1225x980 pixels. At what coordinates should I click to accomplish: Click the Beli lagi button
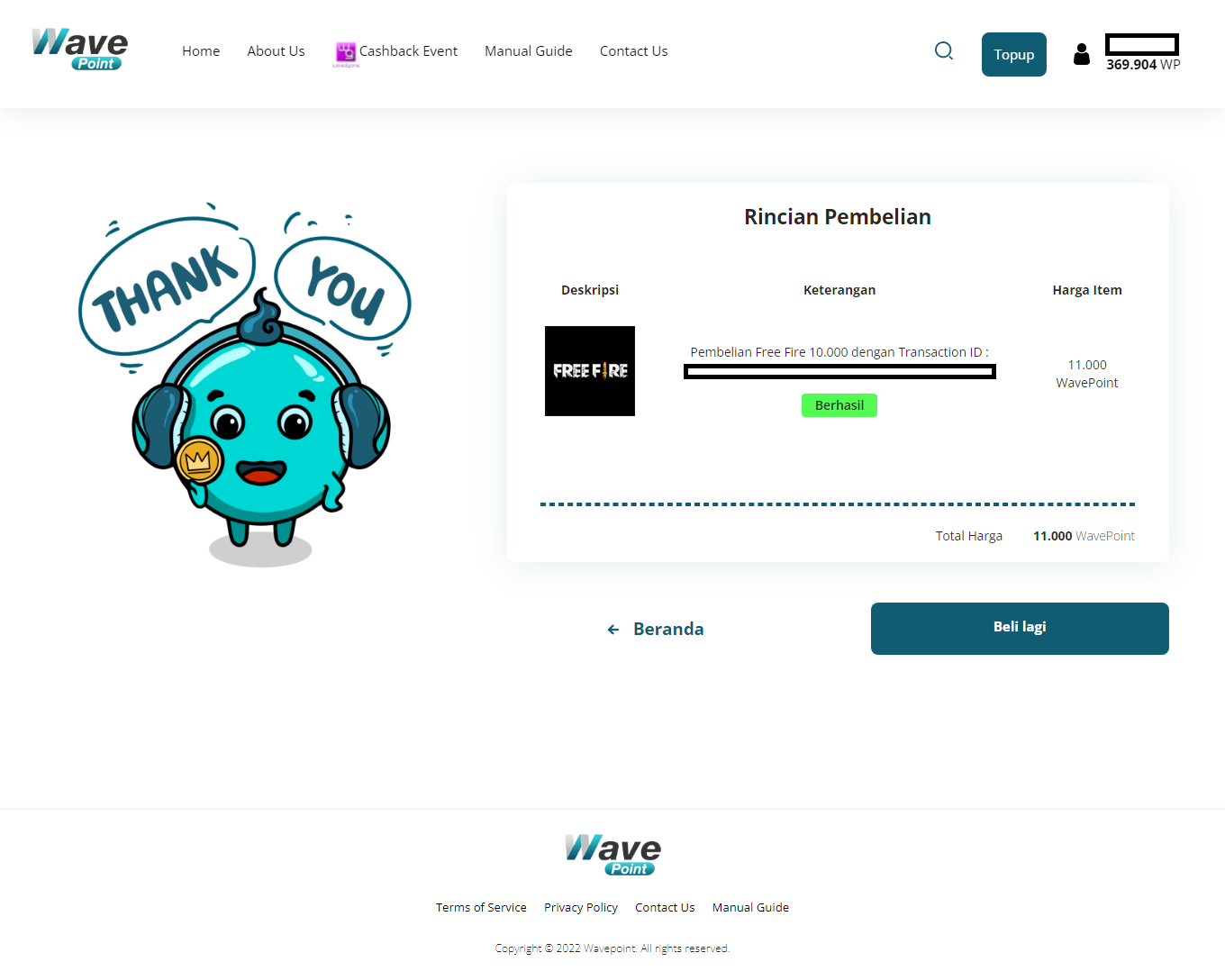coord(1020,629)
